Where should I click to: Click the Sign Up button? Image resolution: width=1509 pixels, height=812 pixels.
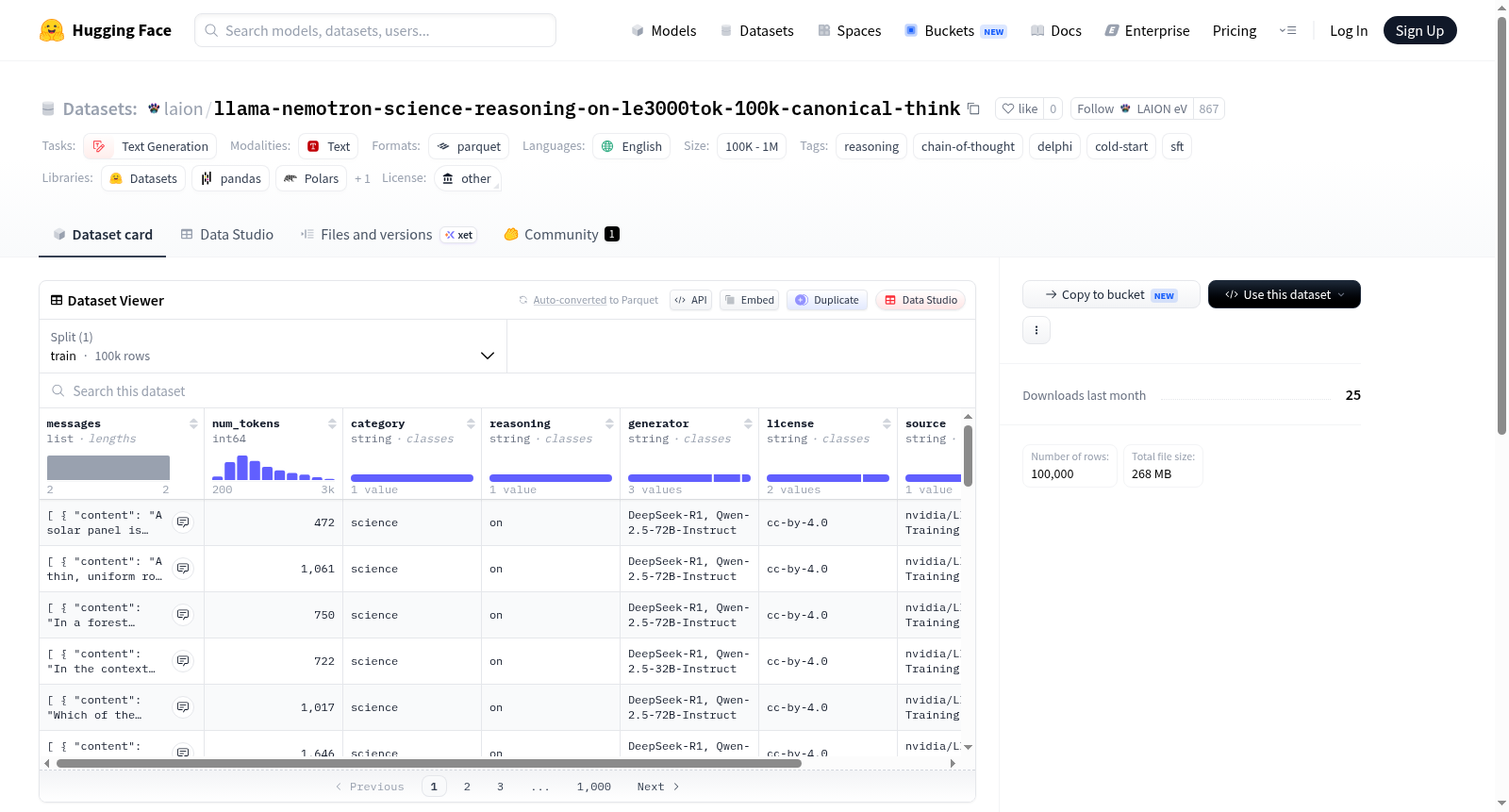(x=1420, y=31)
